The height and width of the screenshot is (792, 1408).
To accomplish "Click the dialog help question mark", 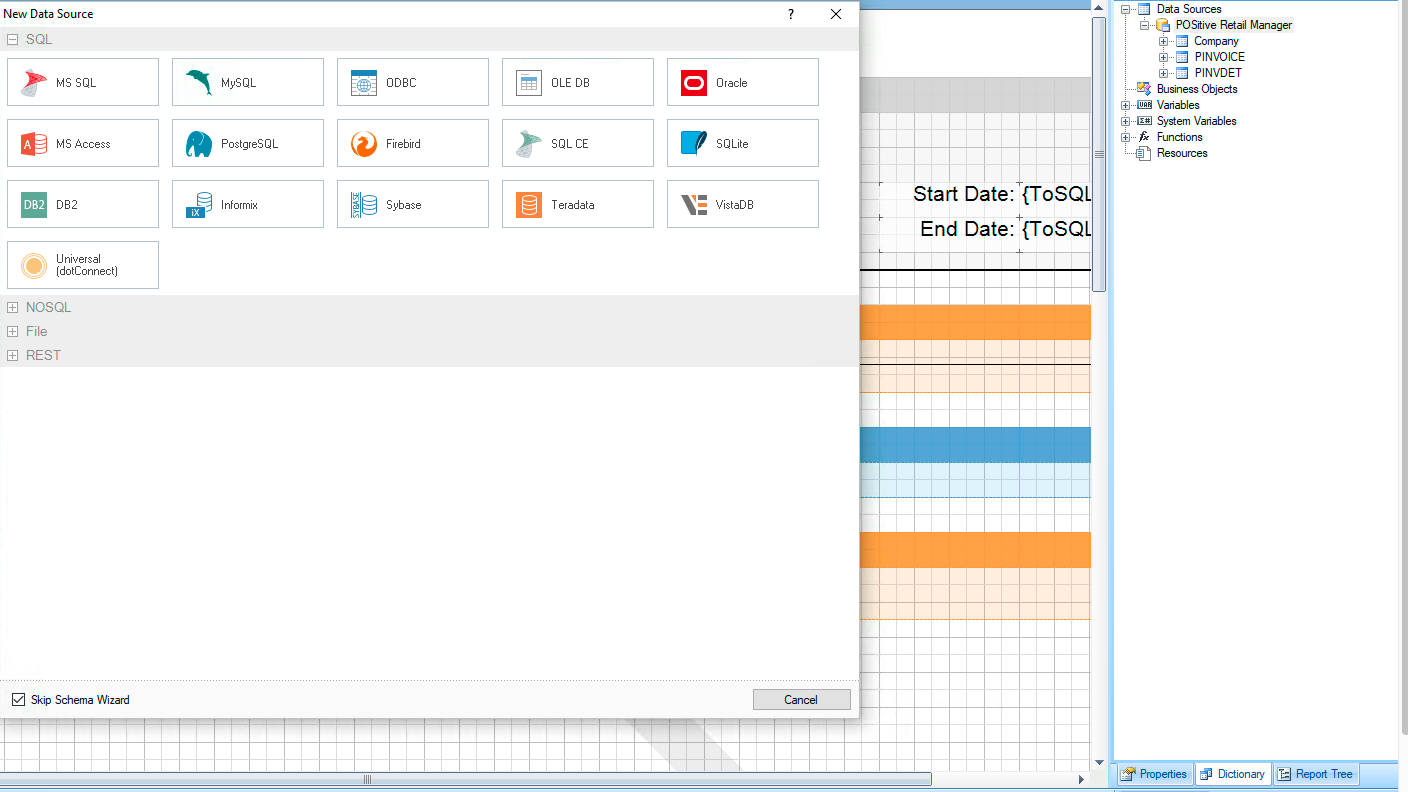I will 790,14.
